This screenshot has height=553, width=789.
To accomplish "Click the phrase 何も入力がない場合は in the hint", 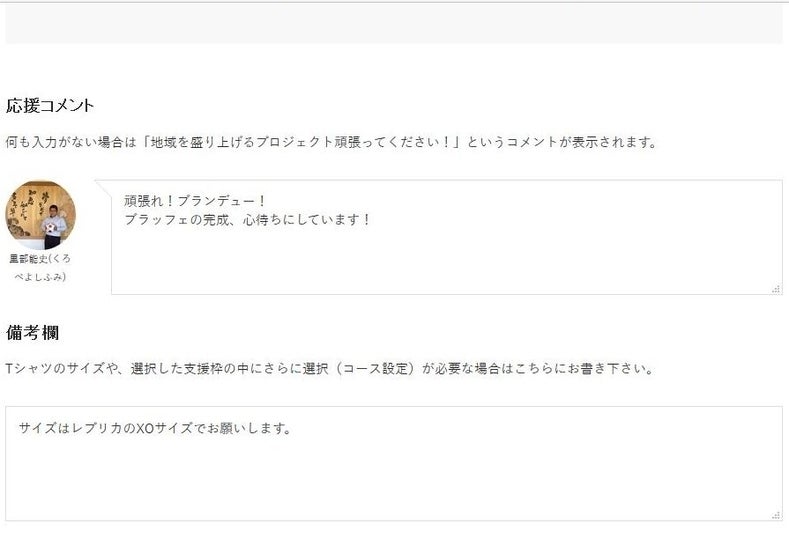I will tap(68, 142).
